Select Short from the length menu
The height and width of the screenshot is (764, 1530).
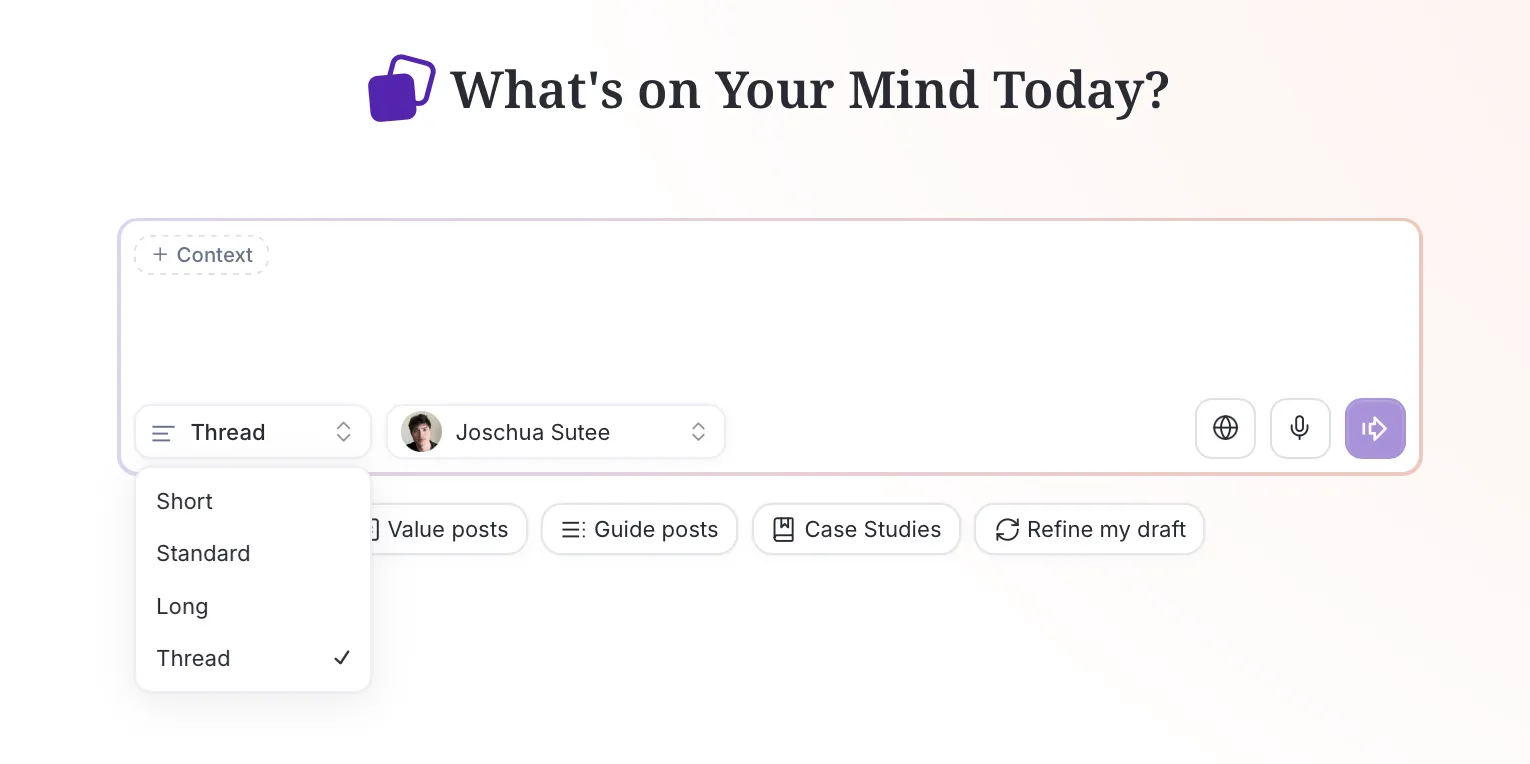pos(184,501)
